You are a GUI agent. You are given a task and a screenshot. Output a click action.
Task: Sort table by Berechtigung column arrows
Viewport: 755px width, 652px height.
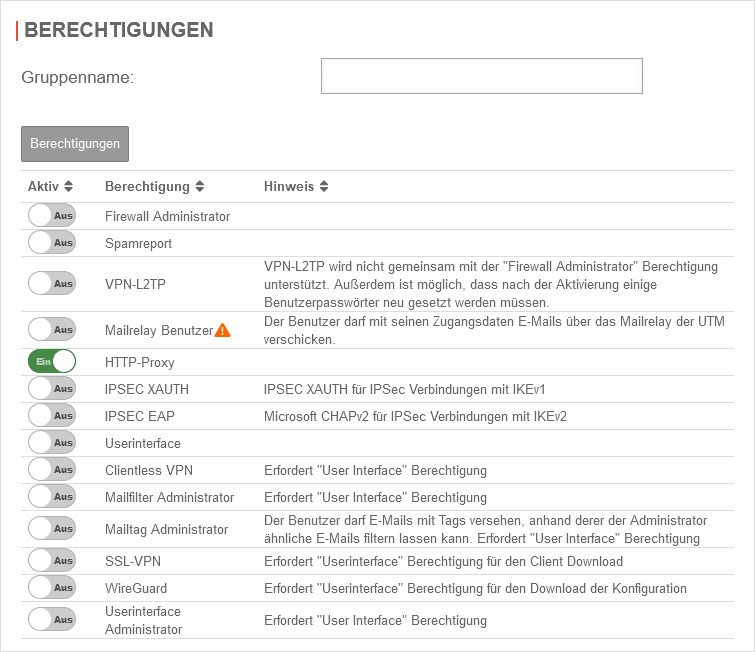coord(200,187)
